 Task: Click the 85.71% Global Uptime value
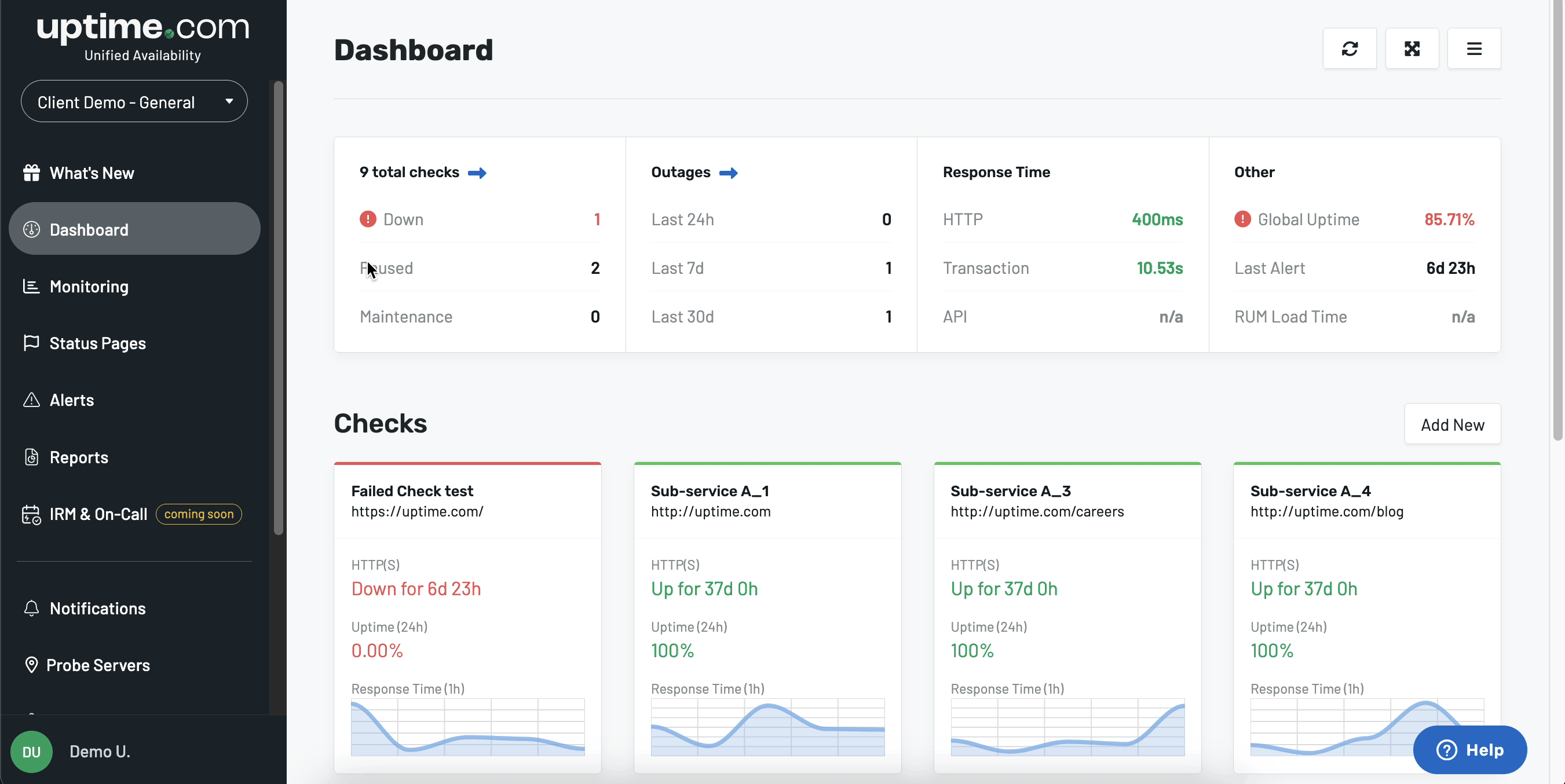point(1449,219)
